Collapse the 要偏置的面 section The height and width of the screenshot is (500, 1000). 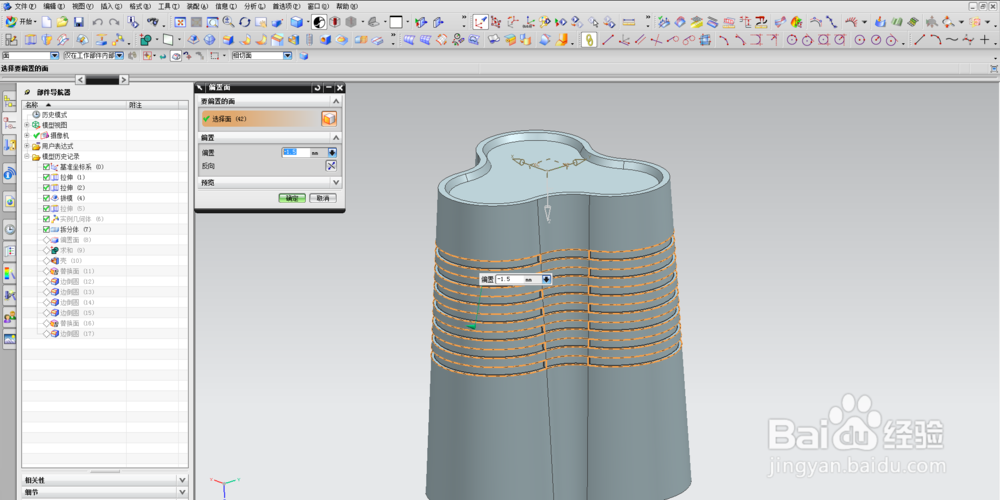coord(336,101)
